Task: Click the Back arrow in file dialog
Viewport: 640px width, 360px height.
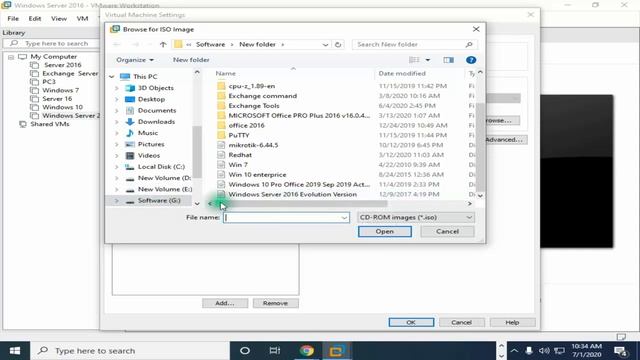Action: pyautogui.click(x=117, y=44)
